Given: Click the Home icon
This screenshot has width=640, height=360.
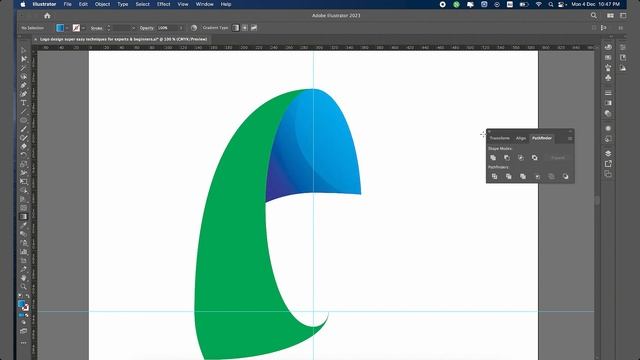Looking at the screenshot, I should (47, 16).
